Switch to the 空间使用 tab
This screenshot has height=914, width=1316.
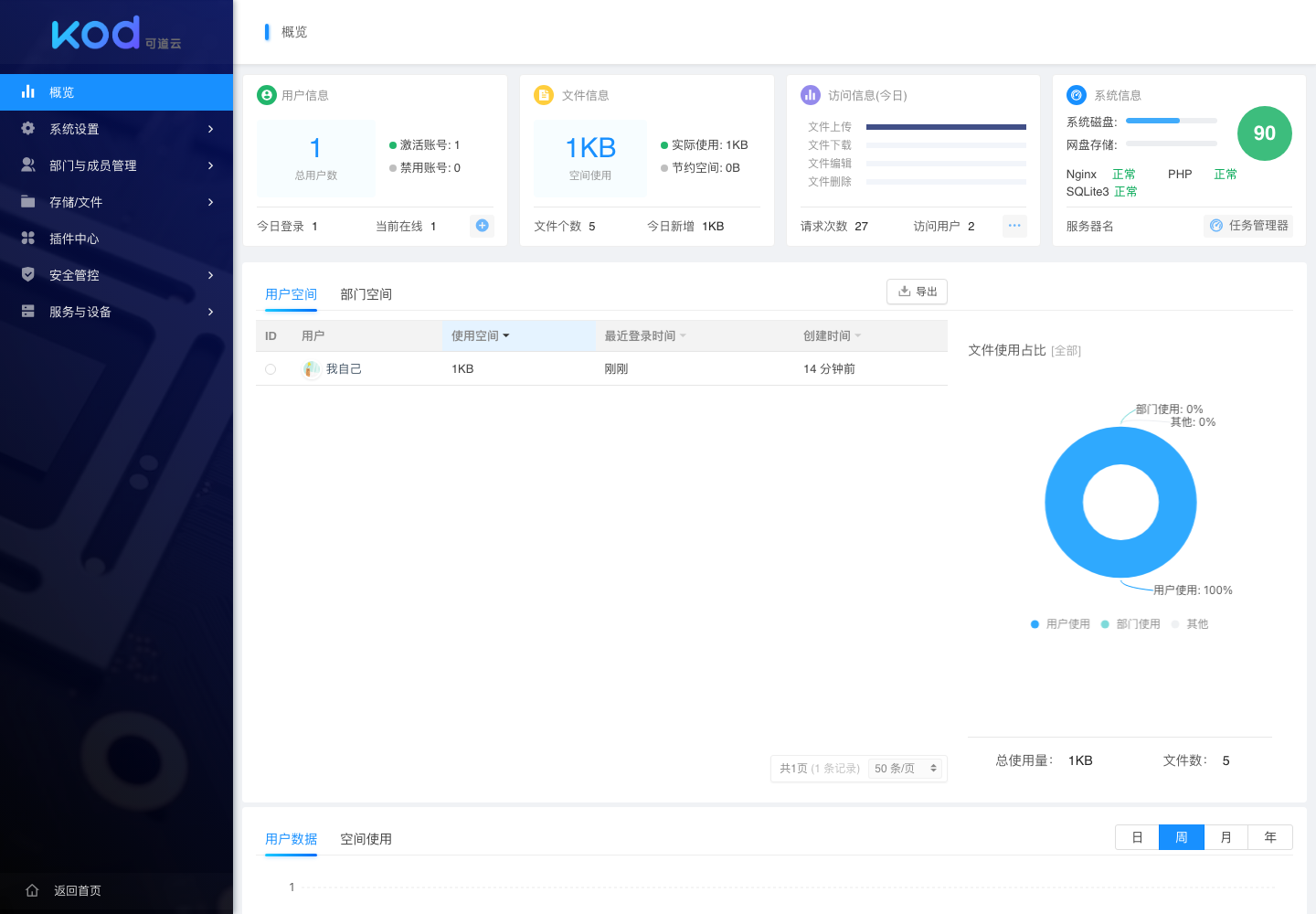[x=366, y=839]
